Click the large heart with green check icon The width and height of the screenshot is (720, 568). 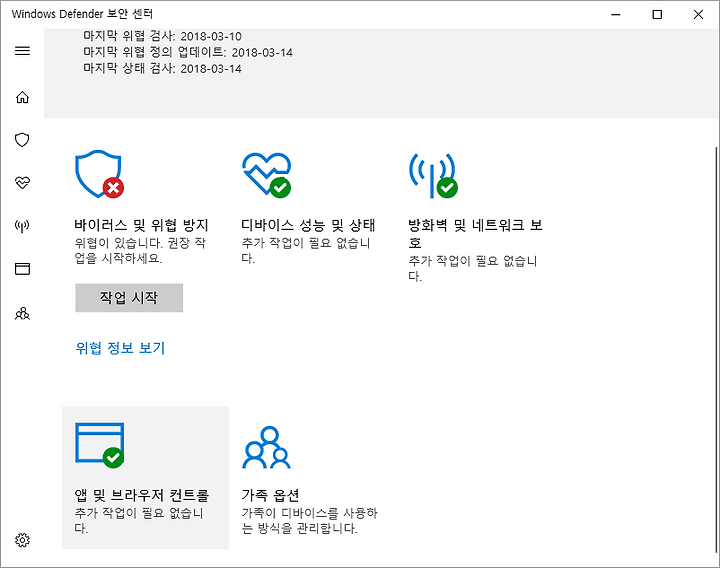click(267, 174)
